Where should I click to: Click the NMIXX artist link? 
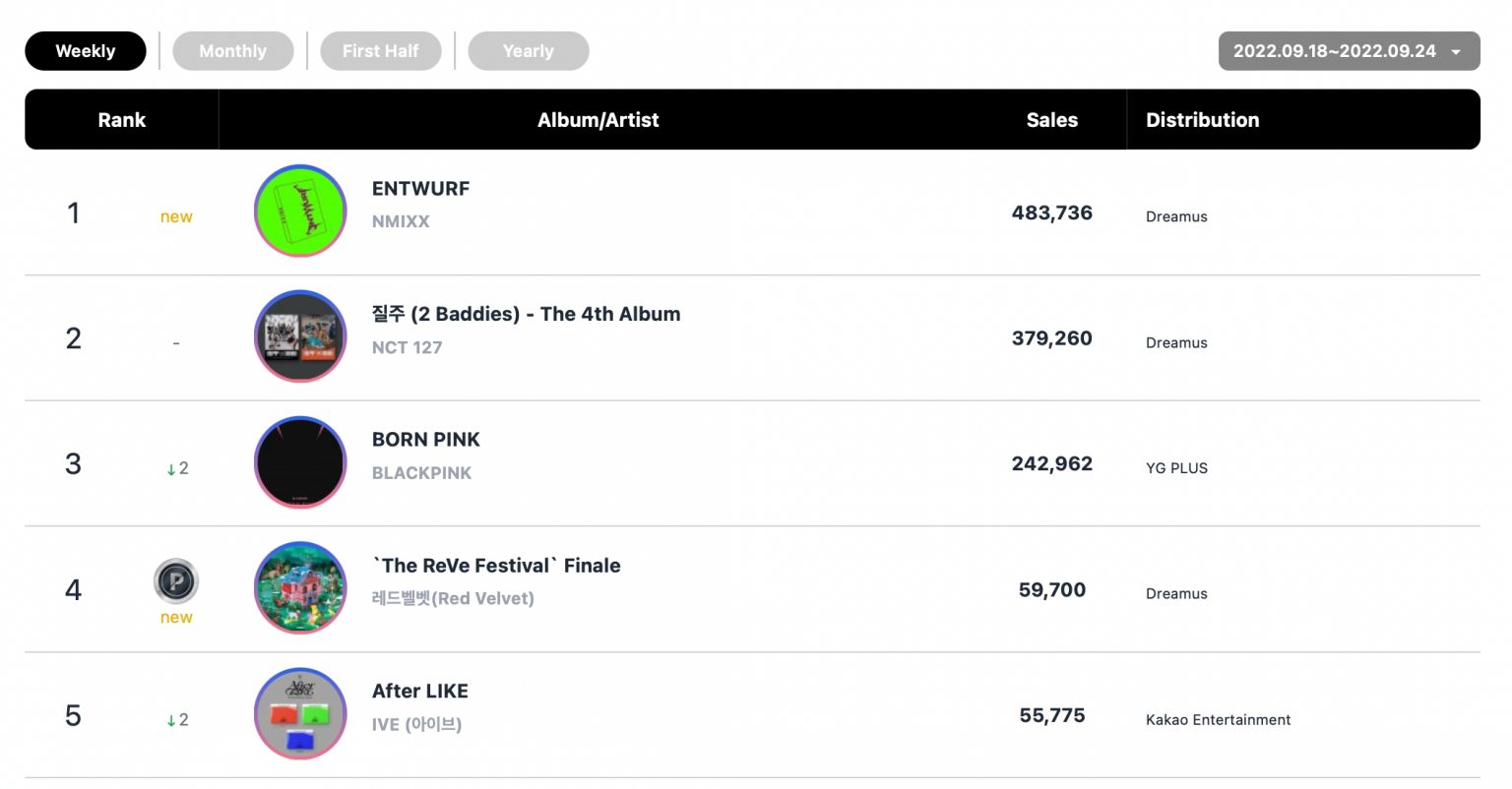(401, 221)
